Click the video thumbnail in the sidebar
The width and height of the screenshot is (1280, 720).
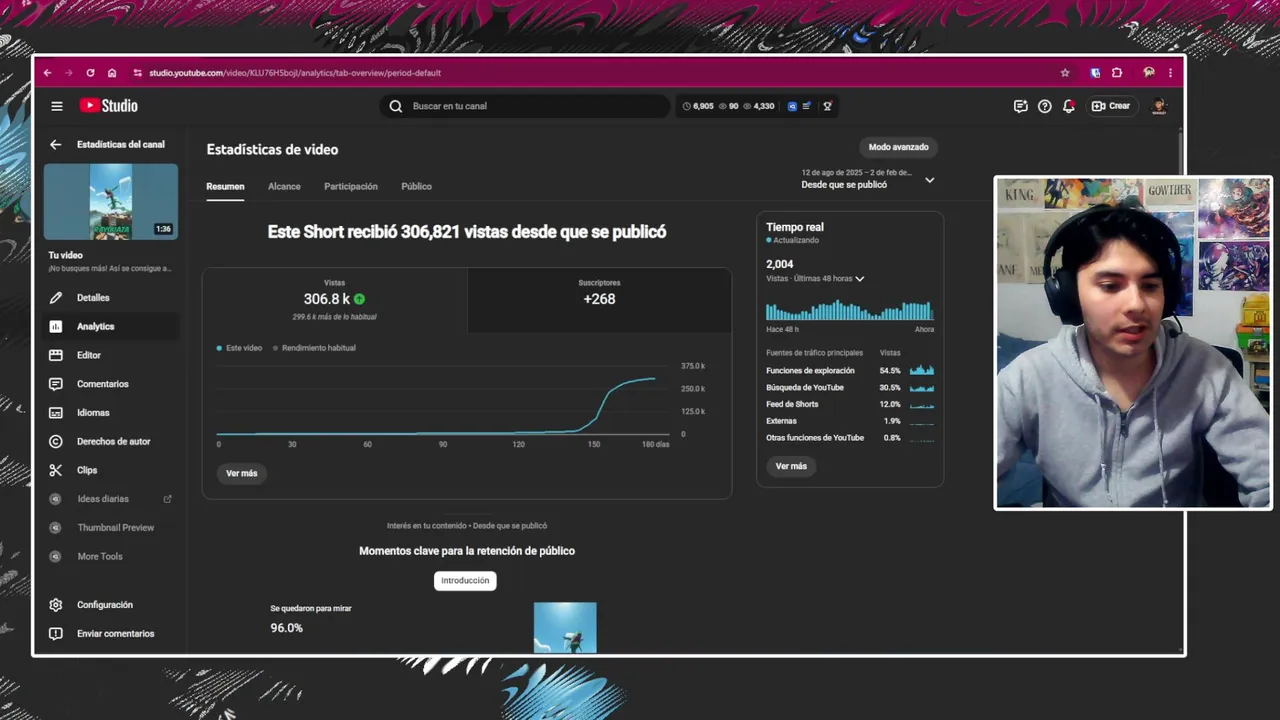[x=111, y=202]
